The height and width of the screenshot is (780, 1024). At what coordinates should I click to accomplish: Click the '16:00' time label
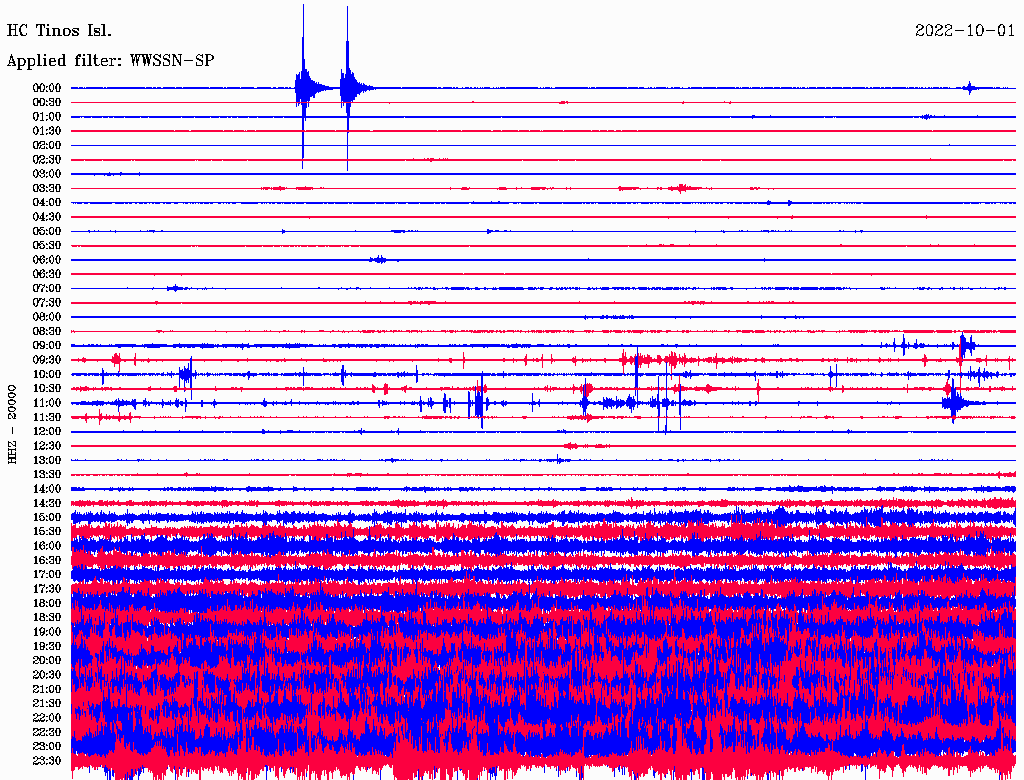[47, 546]
